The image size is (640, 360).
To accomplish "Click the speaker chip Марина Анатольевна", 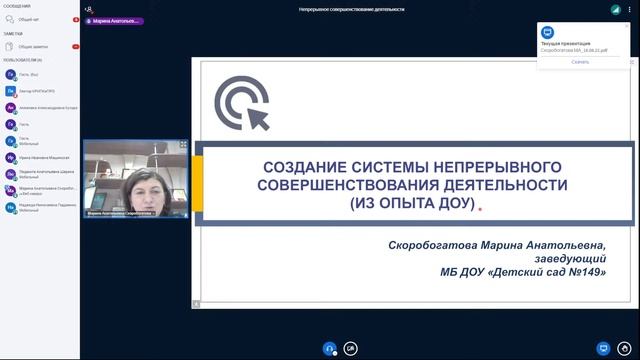I will [114, 21].
